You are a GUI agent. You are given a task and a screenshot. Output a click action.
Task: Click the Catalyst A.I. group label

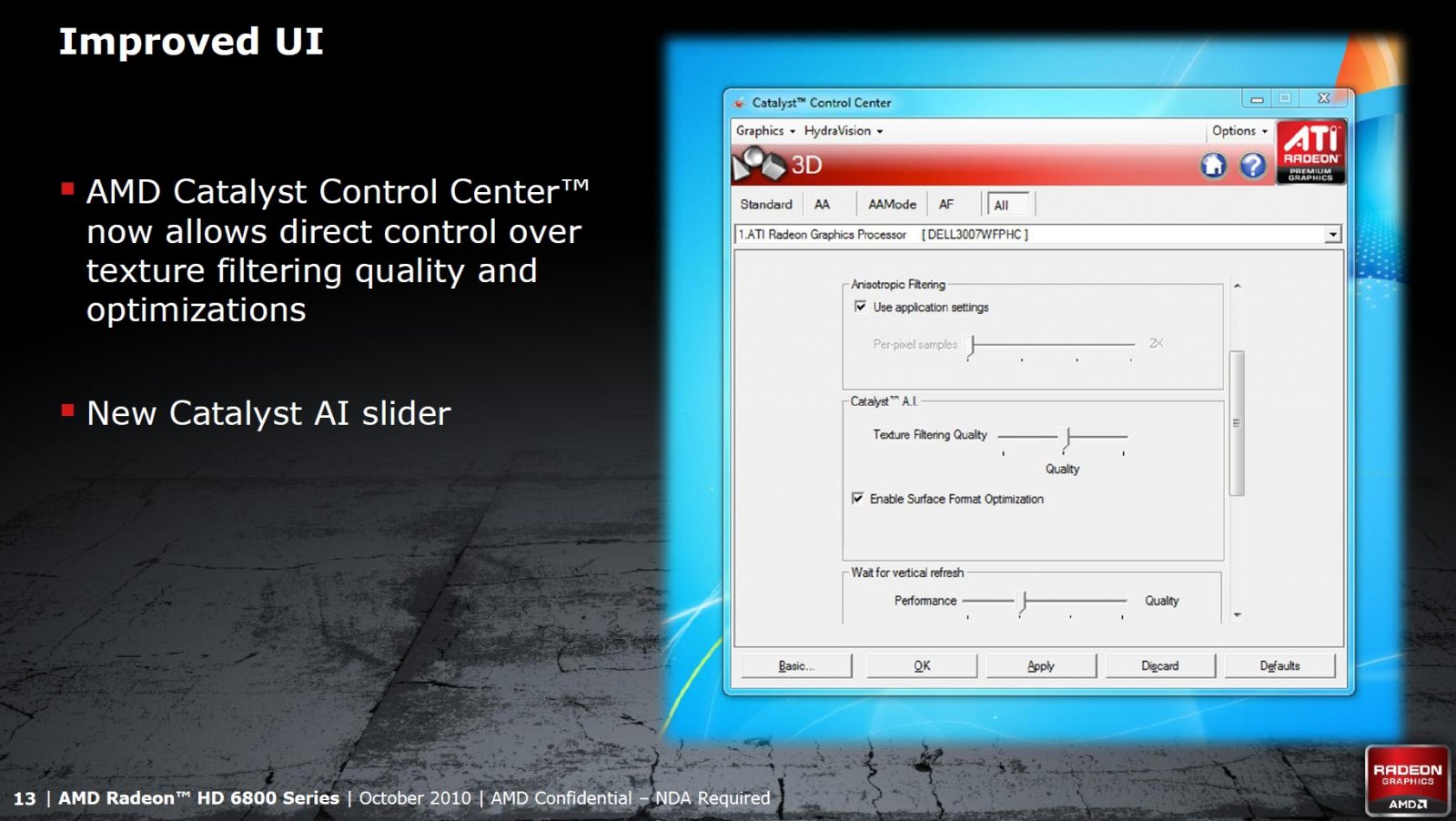pos(885,401)
